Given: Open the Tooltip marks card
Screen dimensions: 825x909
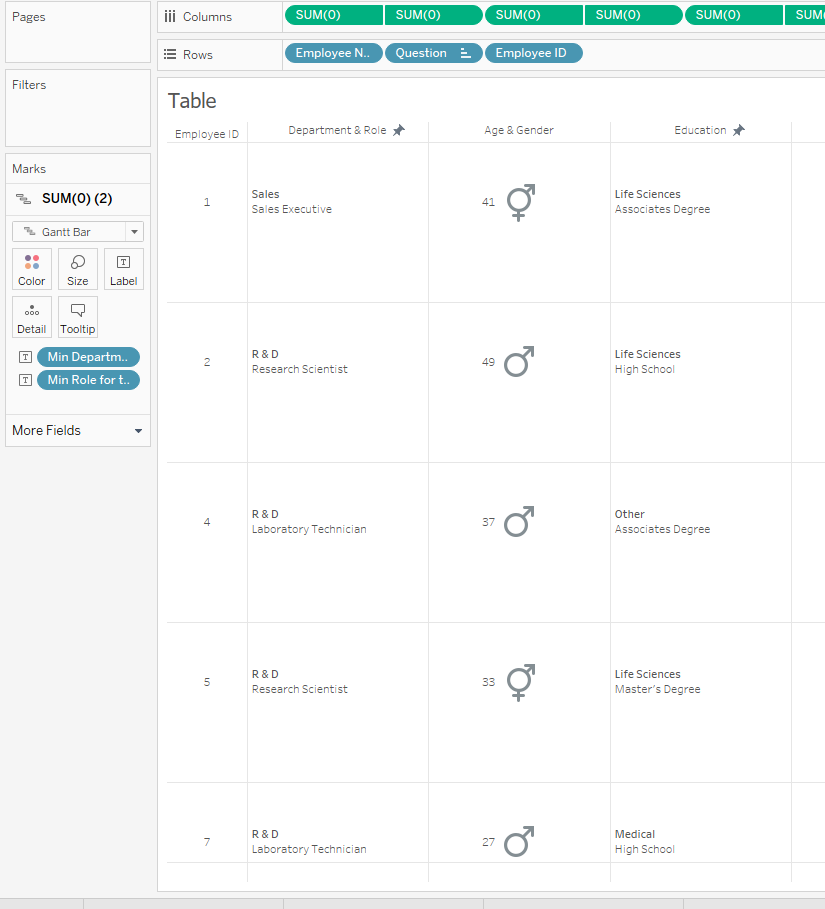Looking at the screenshot, I should 78,317.
